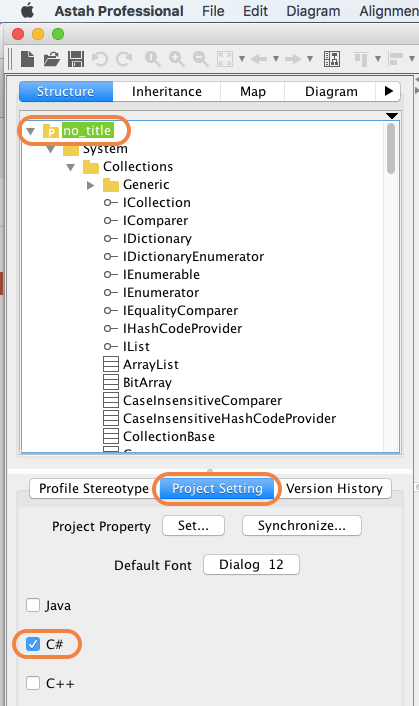The height and width of the screenshot is (706, 419).
Task: Open the tree panel menu triangle
Action: click(392, 116)
